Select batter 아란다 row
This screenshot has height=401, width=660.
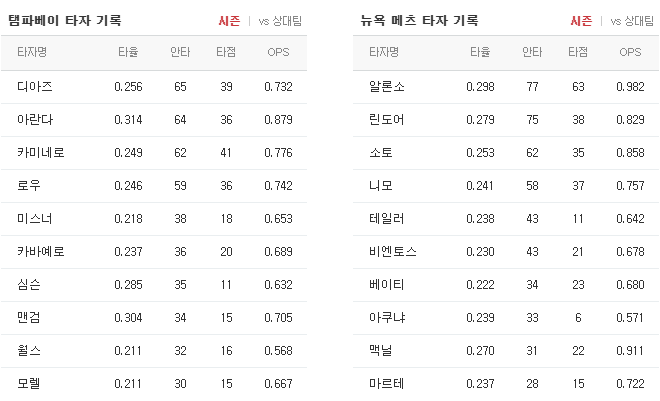click(154, 120)
